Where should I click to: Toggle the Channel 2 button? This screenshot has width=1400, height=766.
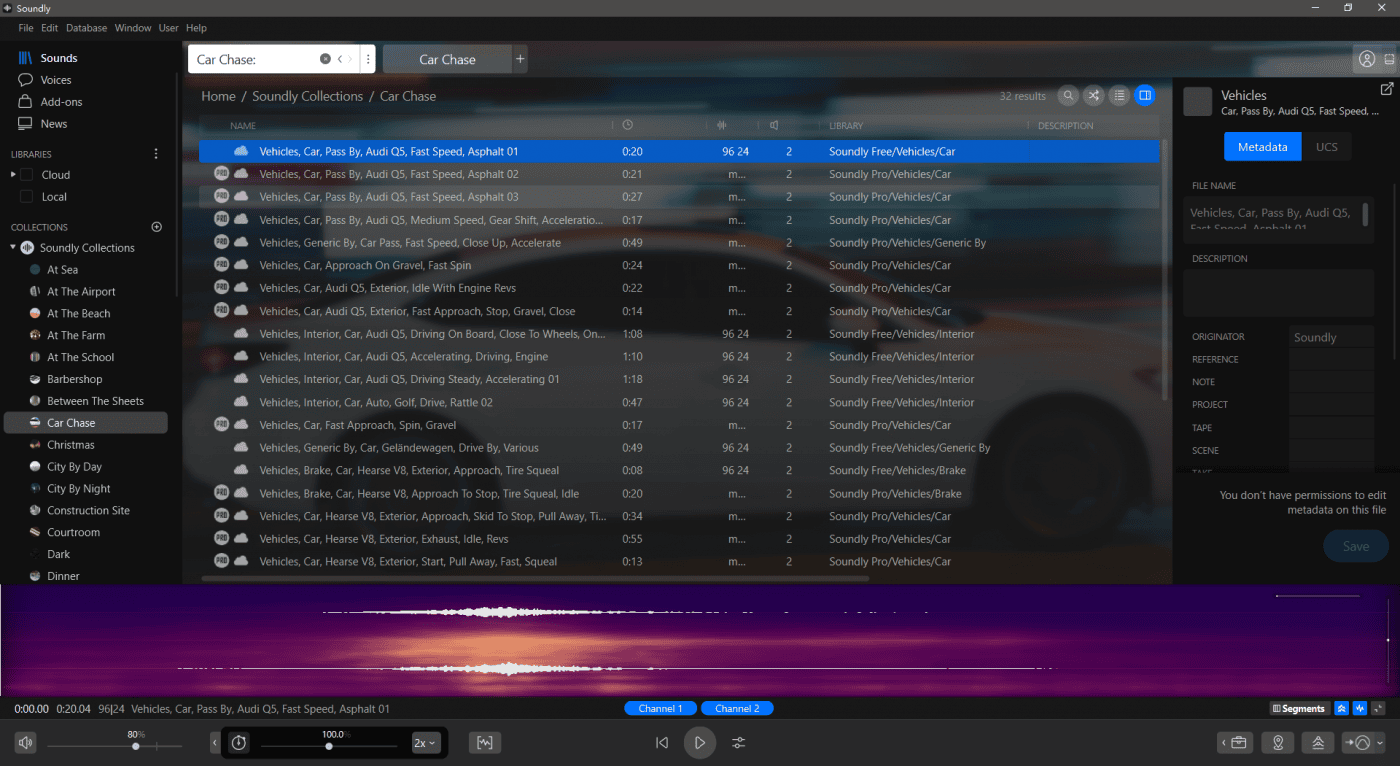[736, 708]
